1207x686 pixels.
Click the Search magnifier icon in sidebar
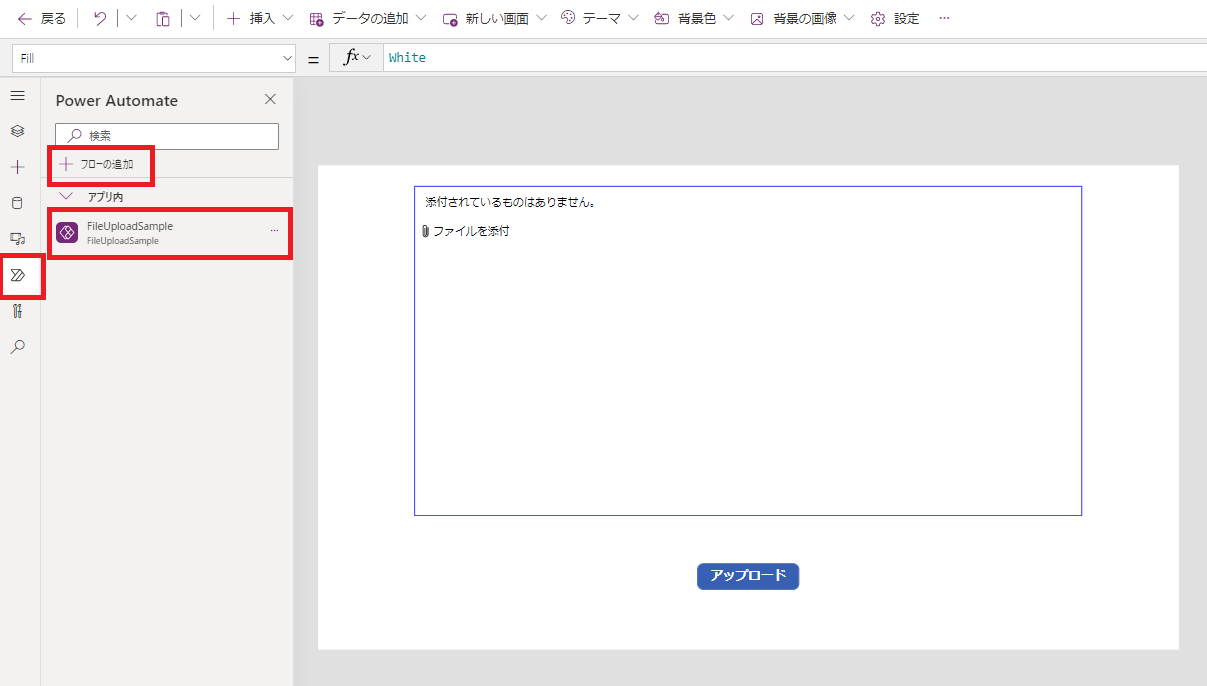pyautogui.click(x=17, y=347)
